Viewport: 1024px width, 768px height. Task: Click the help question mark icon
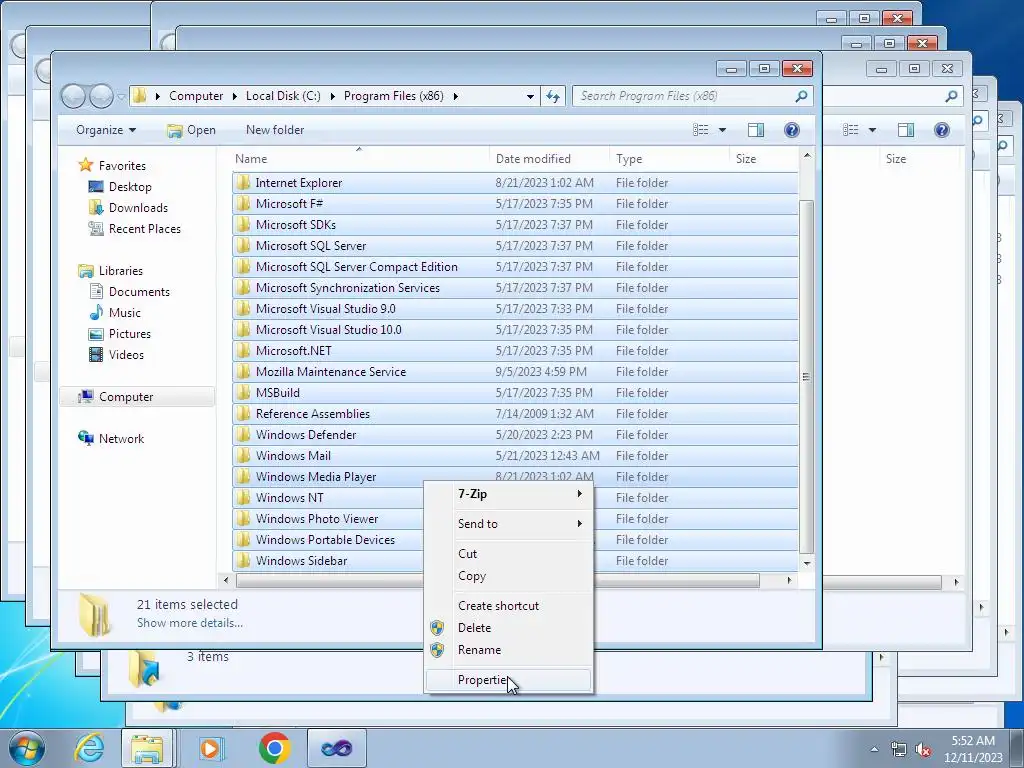coord(792,130)
